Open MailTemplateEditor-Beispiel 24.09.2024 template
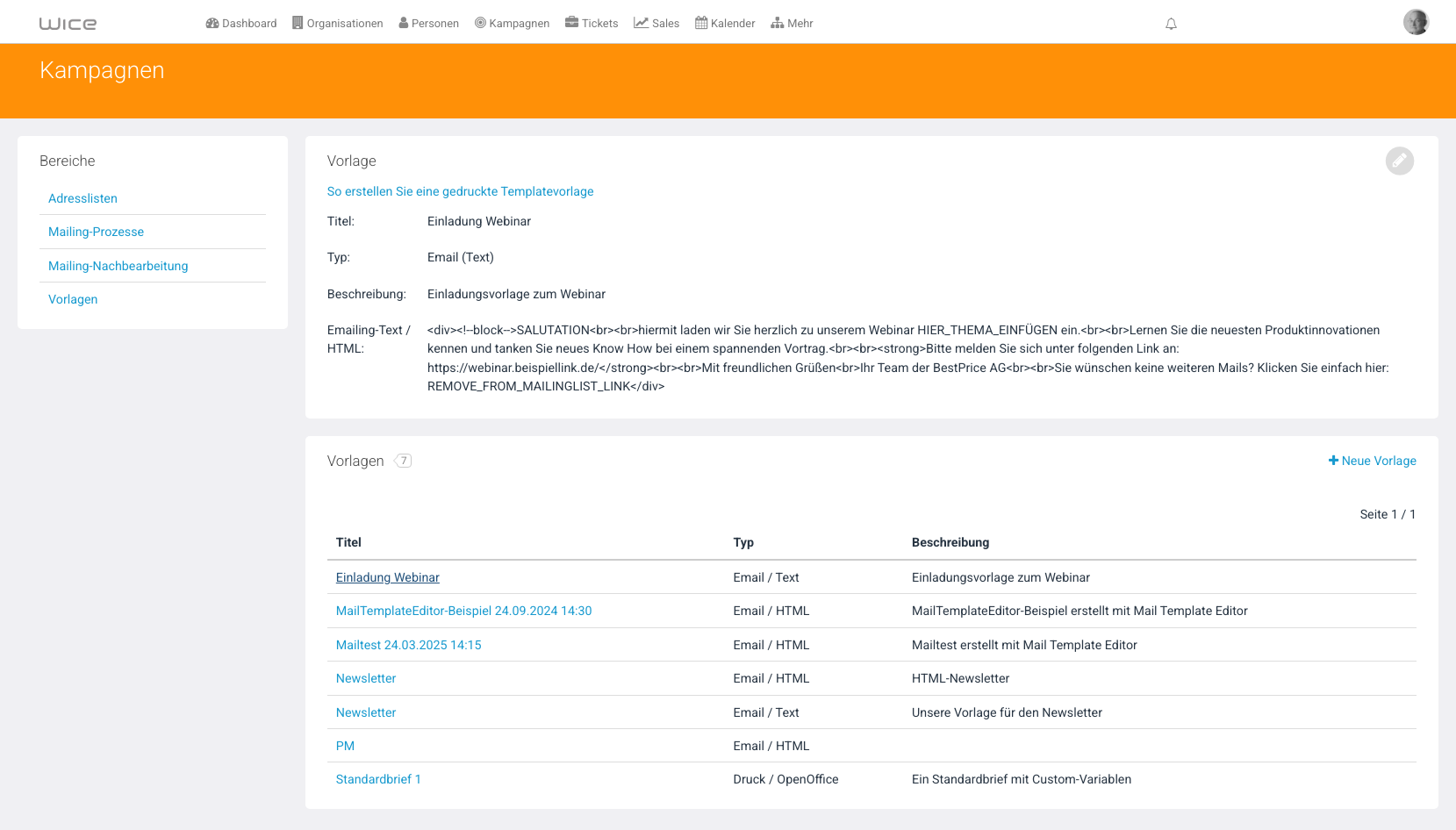This screenshot has height=830, width=1456. point(463,611)
